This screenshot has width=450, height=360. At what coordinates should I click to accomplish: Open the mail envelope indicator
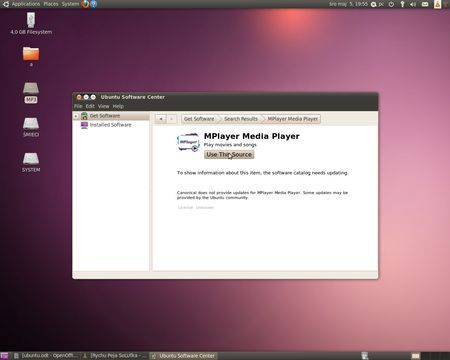[425, 4]
